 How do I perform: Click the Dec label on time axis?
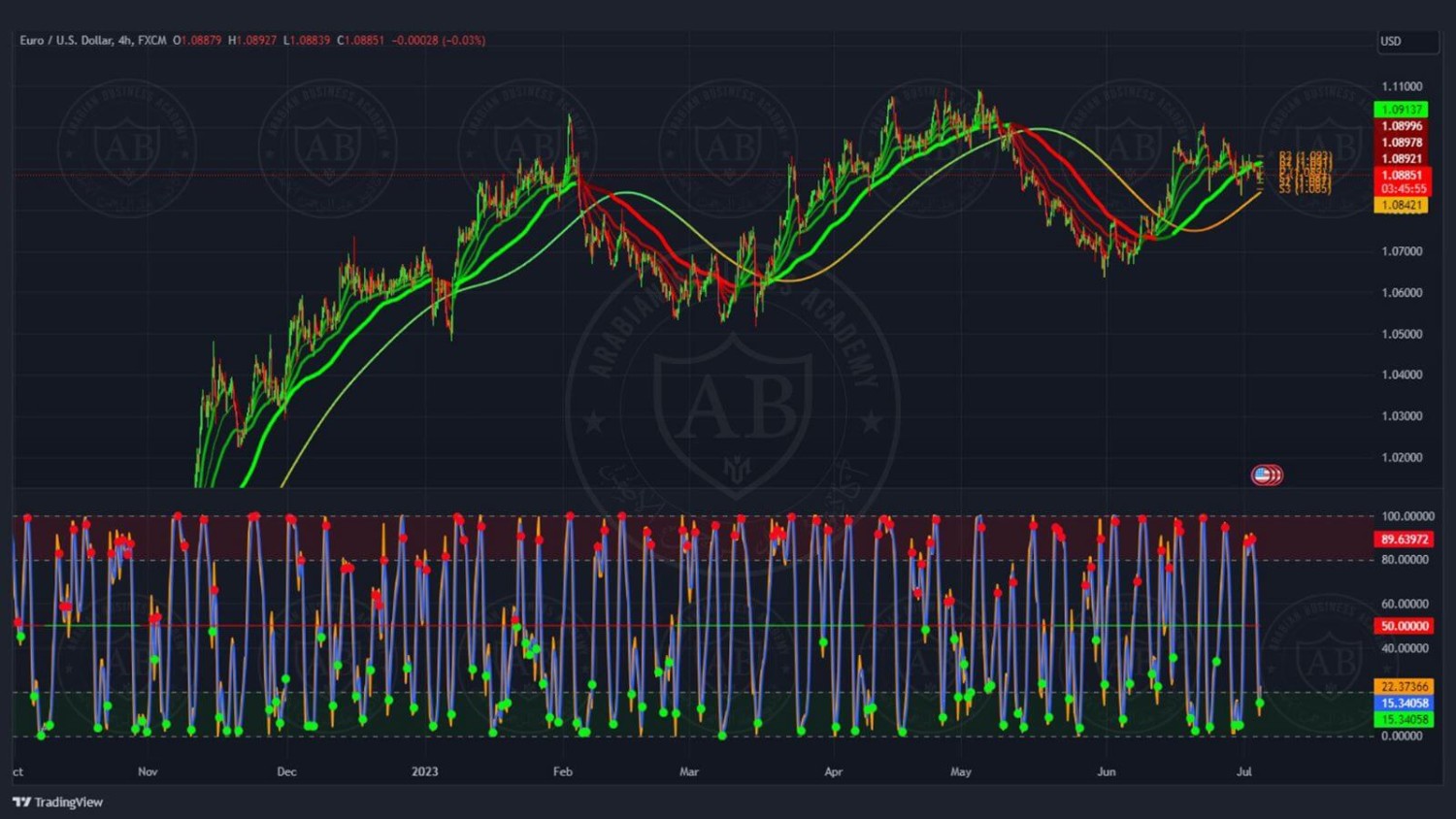pos(286,772)
